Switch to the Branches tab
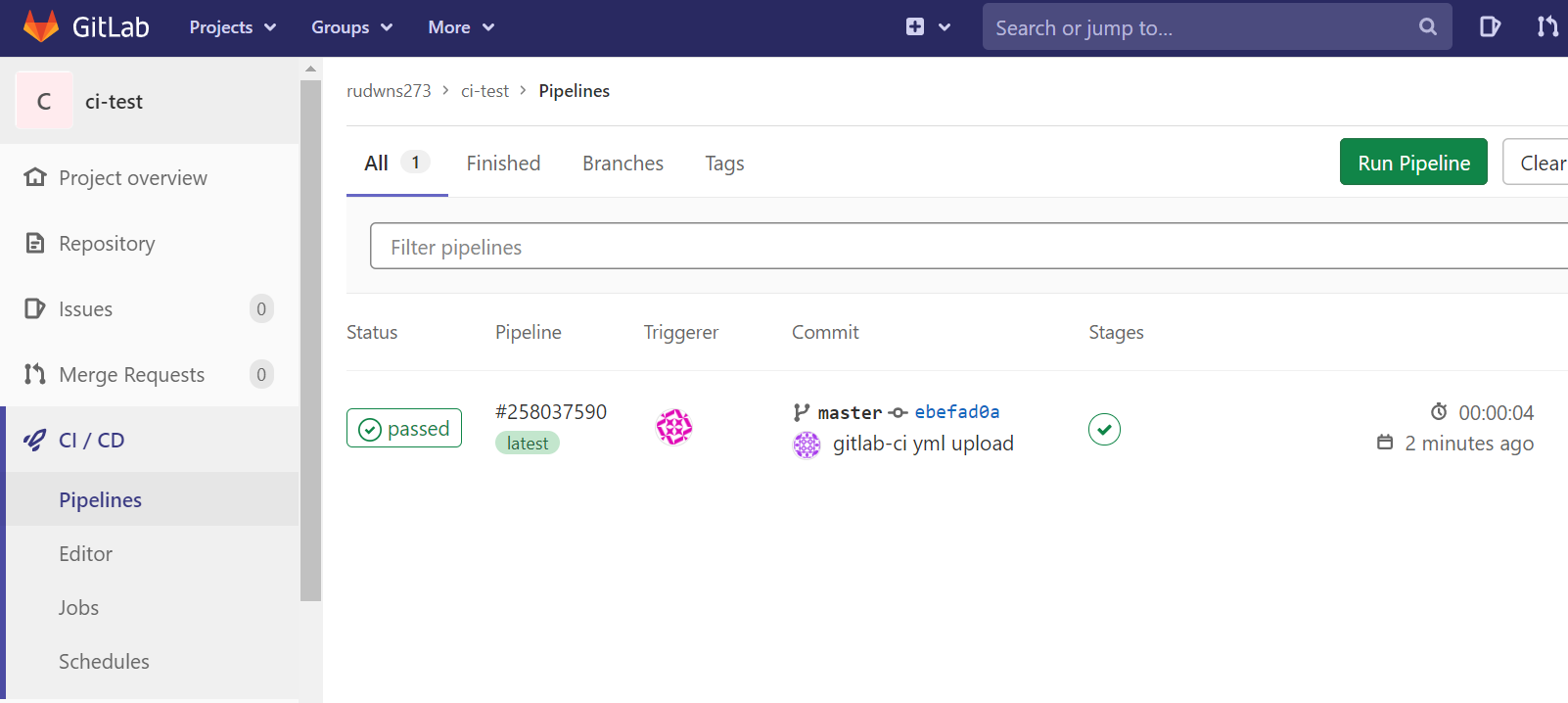 tap(623, 164)
